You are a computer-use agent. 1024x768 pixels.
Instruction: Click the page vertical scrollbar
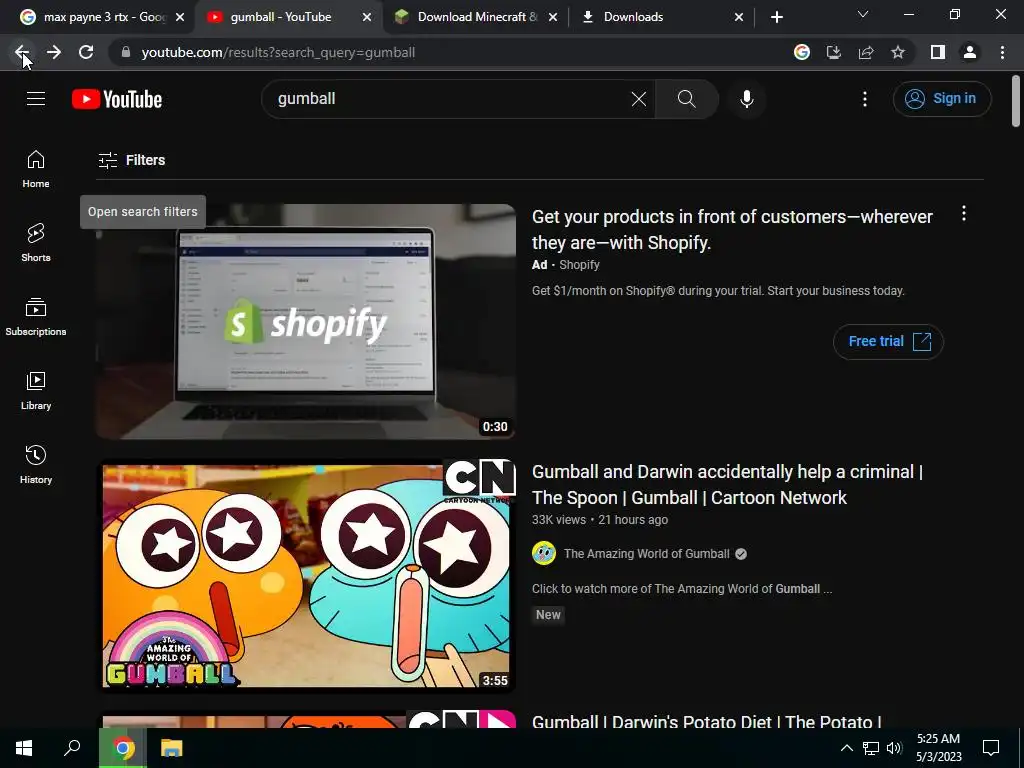(1016, 101)
